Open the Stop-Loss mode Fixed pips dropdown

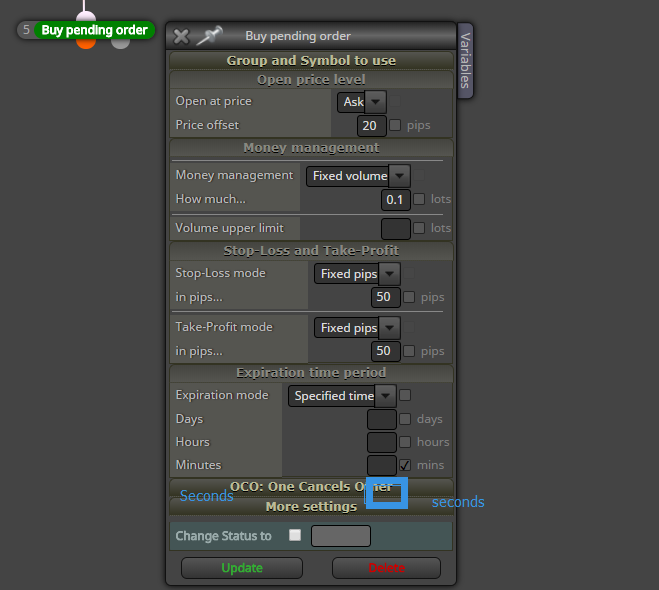coord(357,274)
